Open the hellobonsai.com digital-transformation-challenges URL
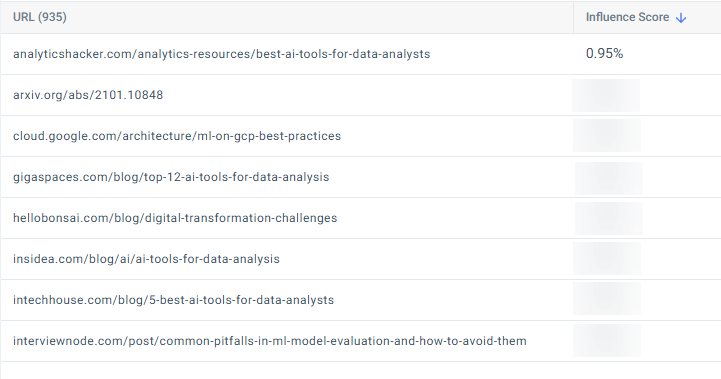The width and height of the screenshot is (721, 379). click(175, 218)
